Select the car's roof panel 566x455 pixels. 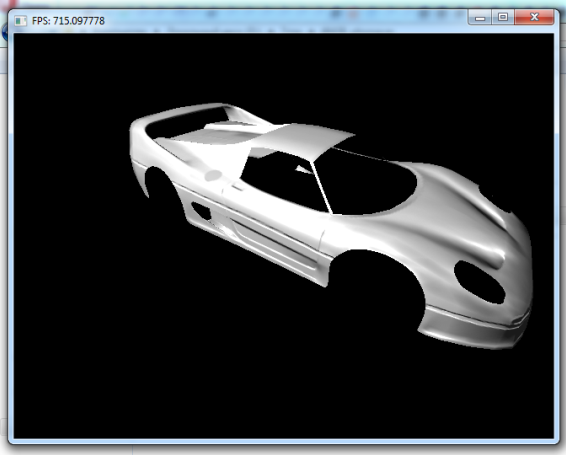click(x=303, y=139)
